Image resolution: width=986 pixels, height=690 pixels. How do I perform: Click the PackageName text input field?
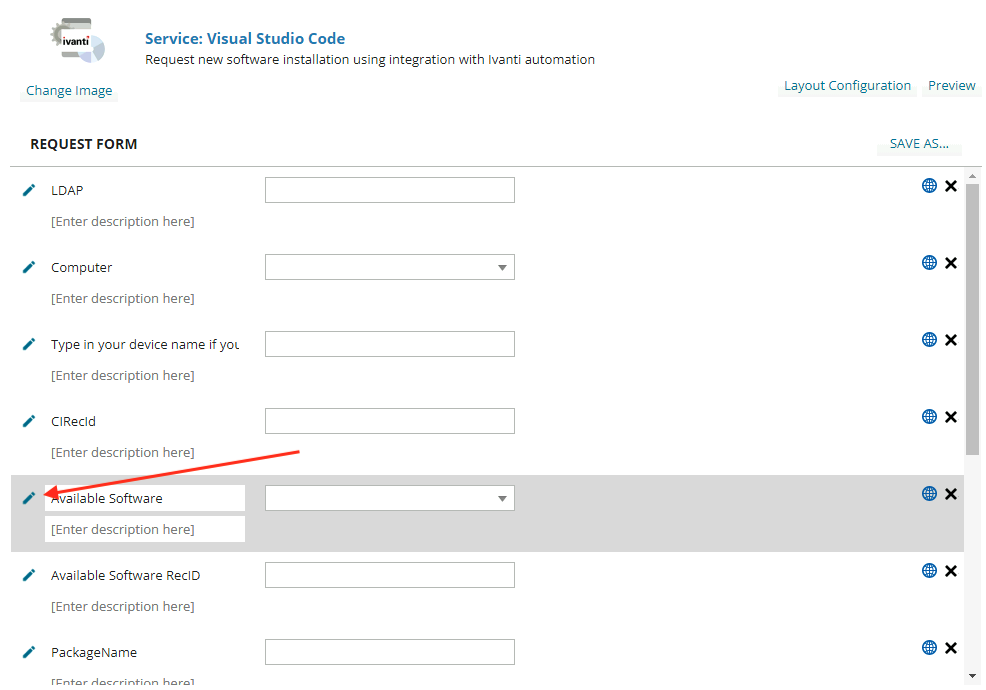click(x=390, y=652)
